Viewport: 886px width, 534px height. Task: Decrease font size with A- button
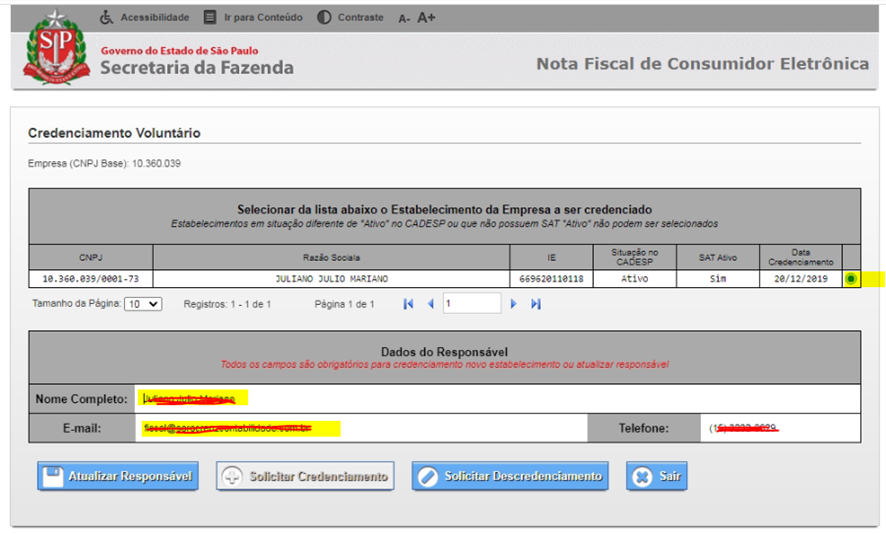pos(404,18)
